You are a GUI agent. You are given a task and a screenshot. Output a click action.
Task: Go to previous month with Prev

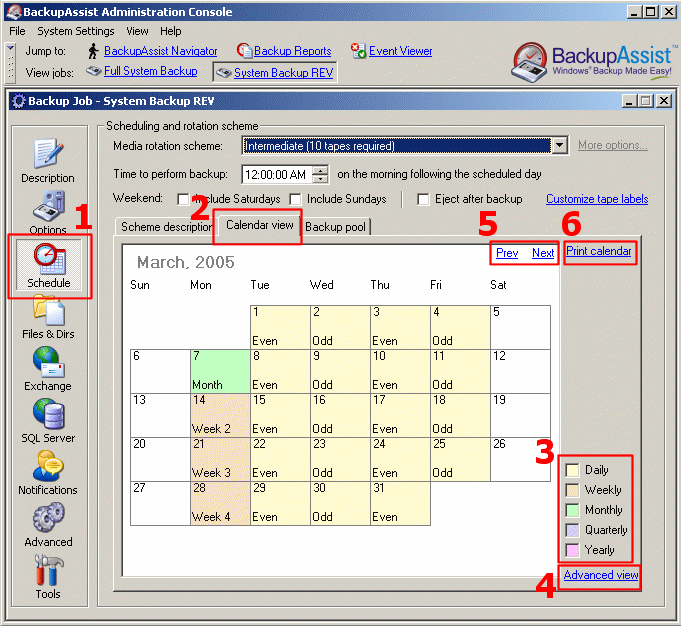(x=507, y=253)
